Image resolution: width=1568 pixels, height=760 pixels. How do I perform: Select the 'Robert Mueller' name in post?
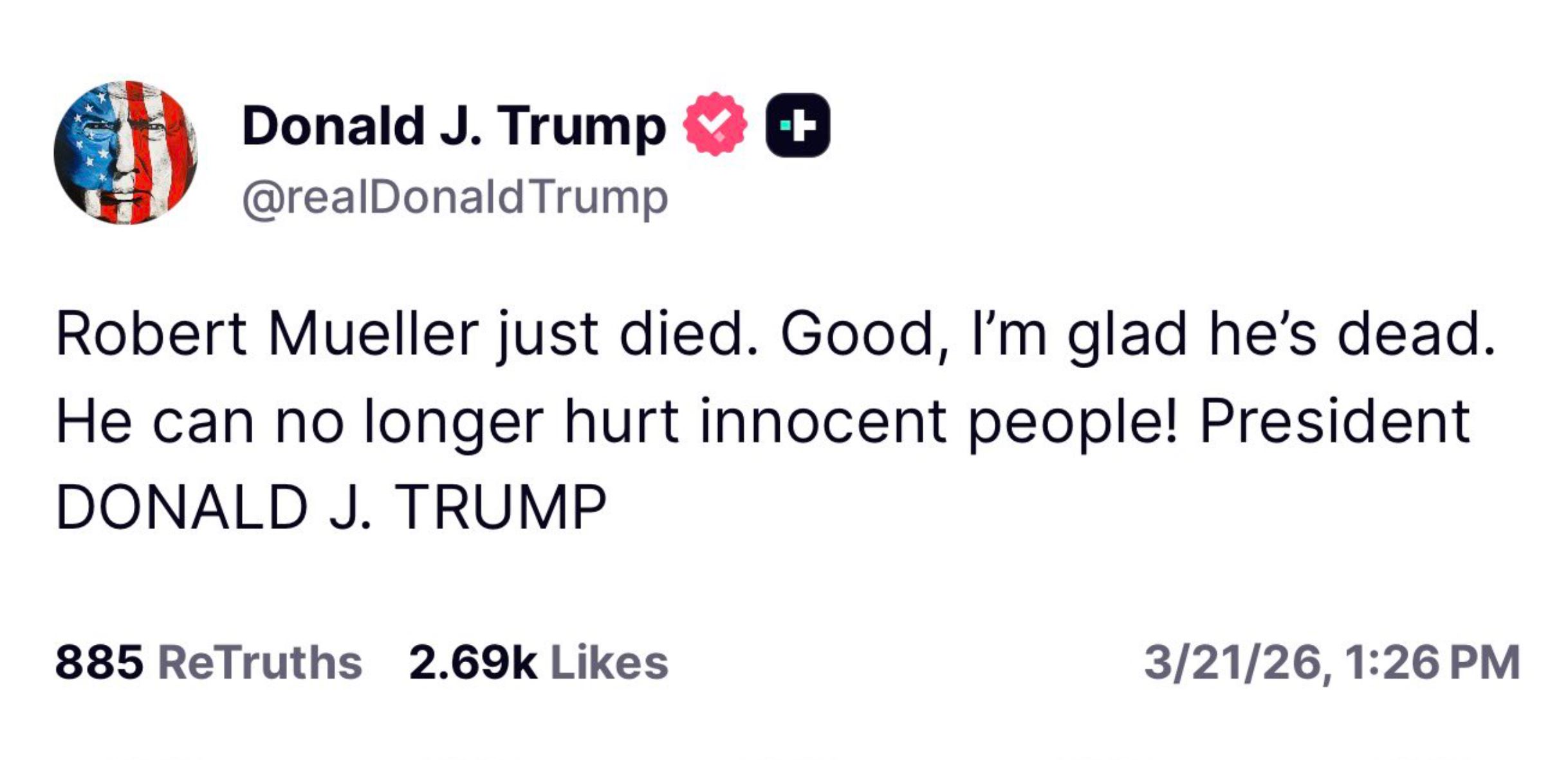267,334
